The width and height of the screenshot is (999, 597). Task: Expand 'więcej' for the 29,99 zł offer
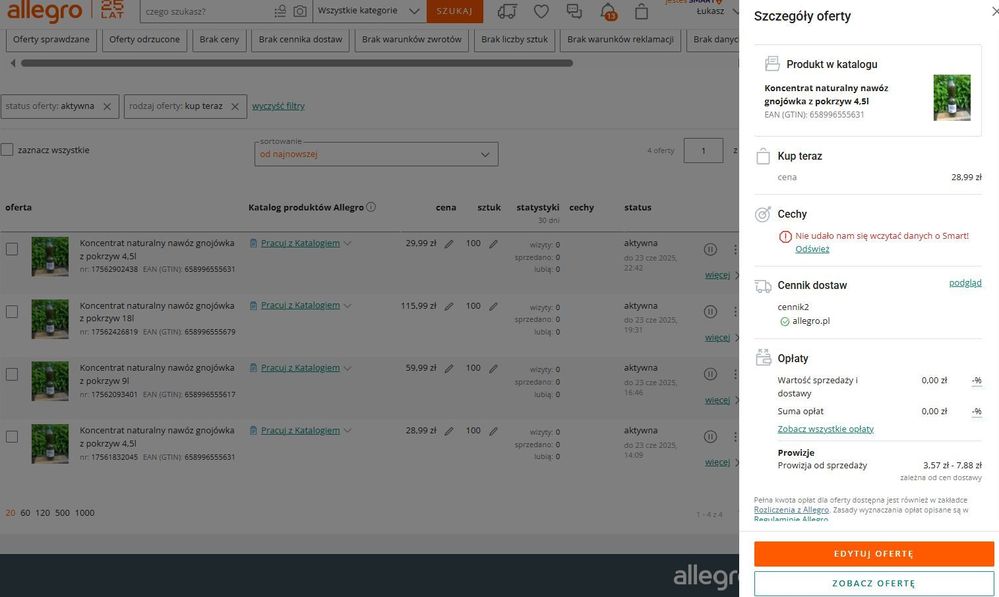pos(717,275)
